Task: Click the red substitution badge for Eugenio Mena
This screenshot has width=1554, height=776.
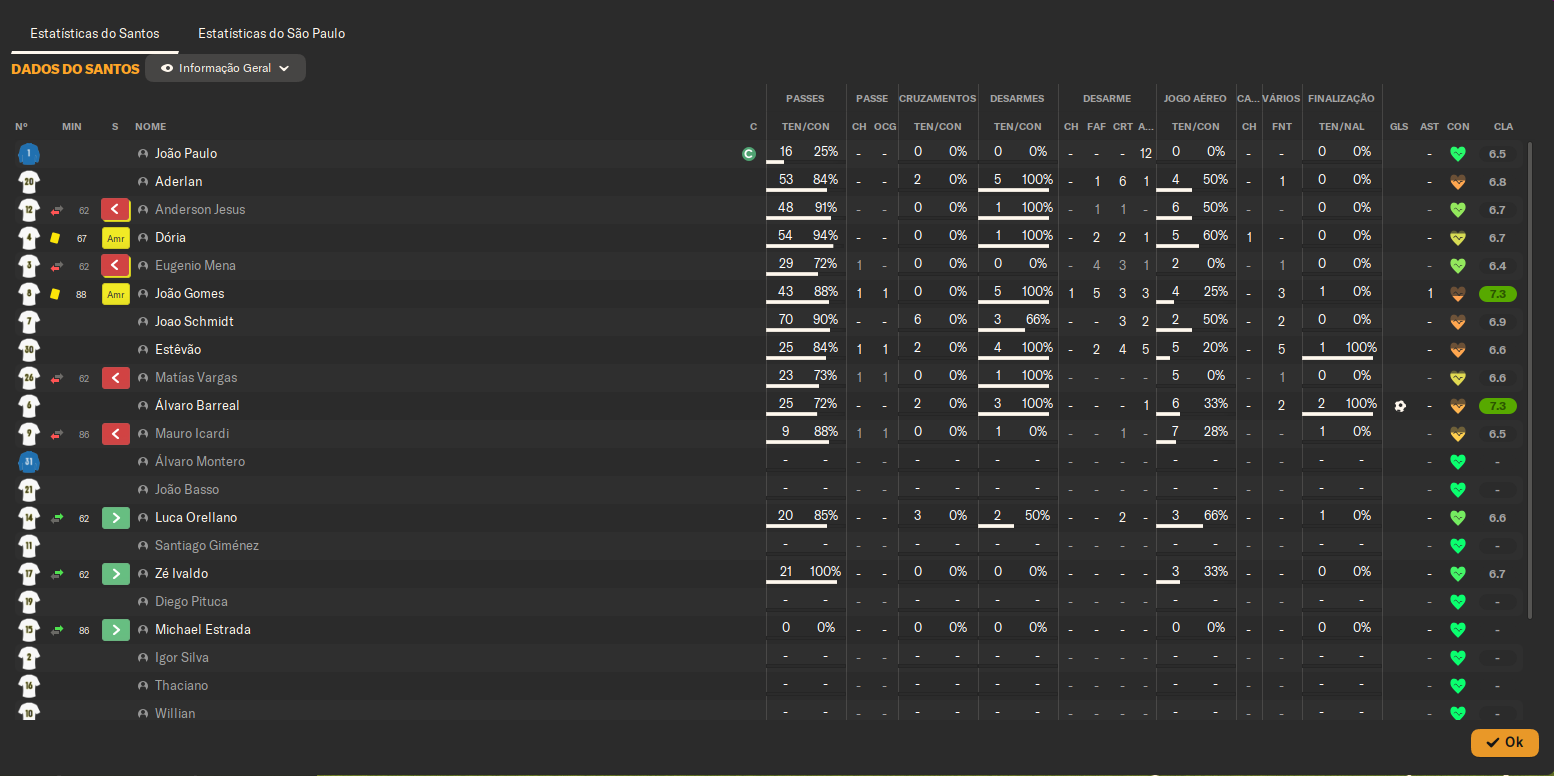Action: point(116,266)
